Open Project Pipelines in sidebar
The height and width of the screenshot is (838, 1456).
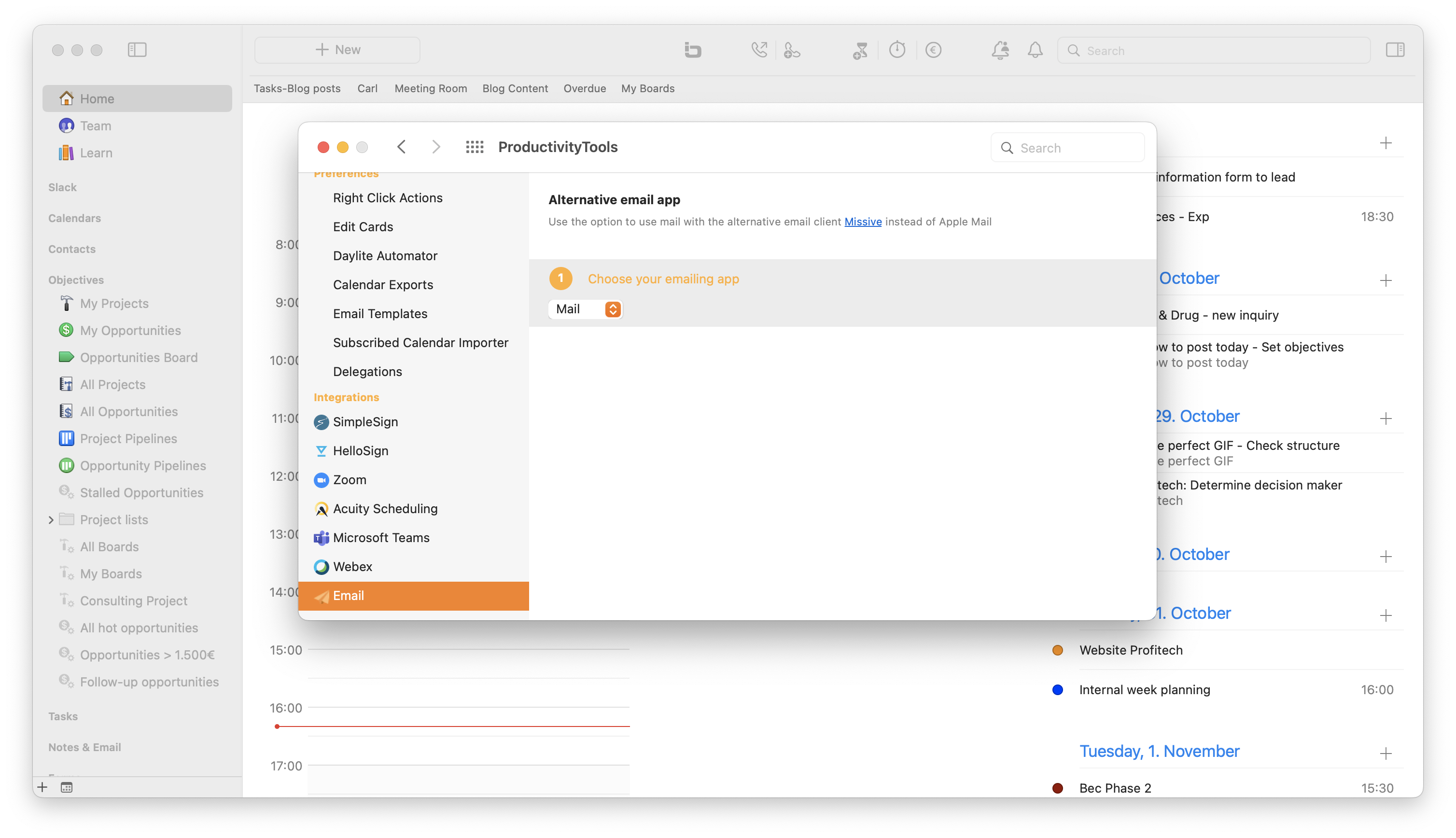137,439
